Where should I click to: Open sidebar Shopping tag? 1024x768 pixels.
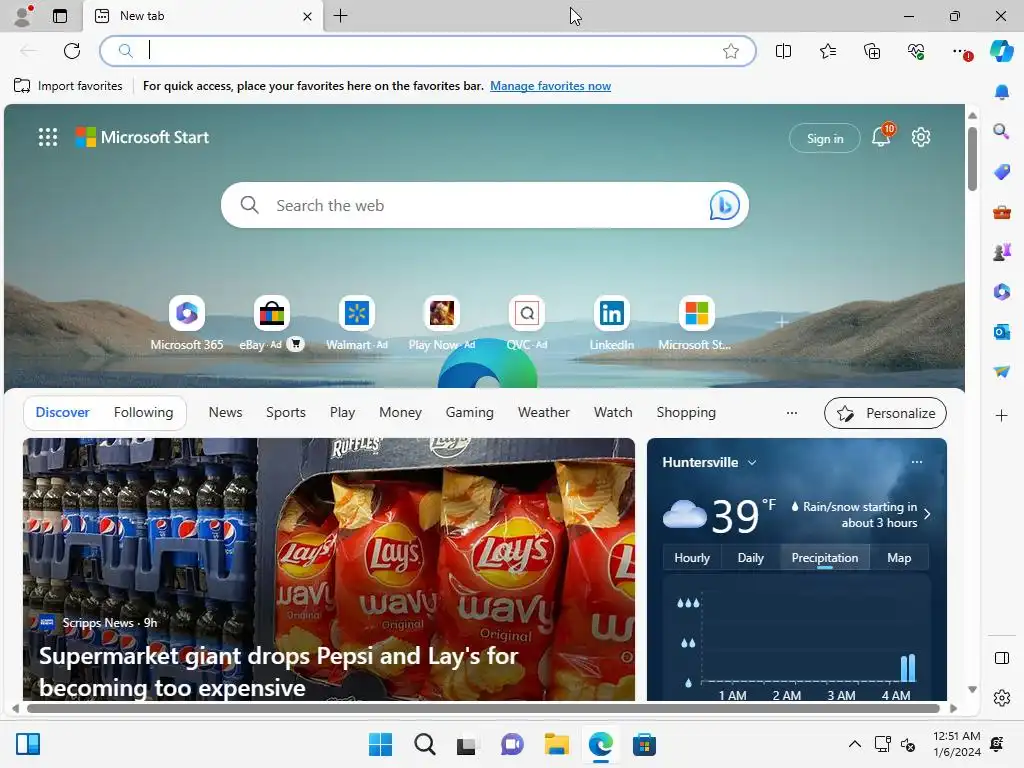1002,172
